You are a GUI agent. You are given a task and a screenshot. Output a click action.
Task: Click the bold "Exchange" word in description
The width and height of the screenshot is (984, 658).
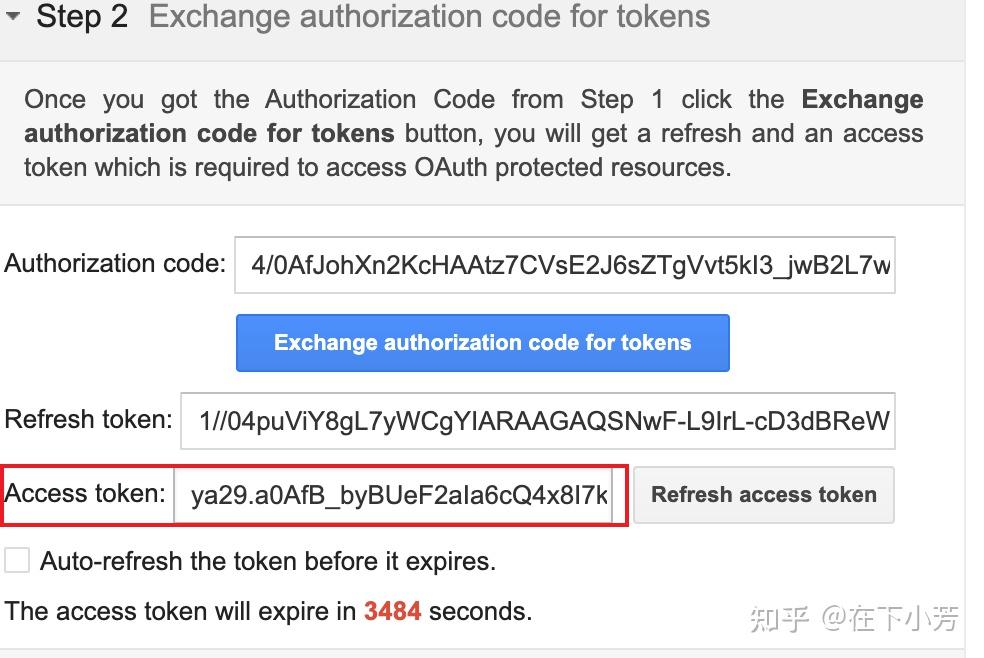pos(862,100)
